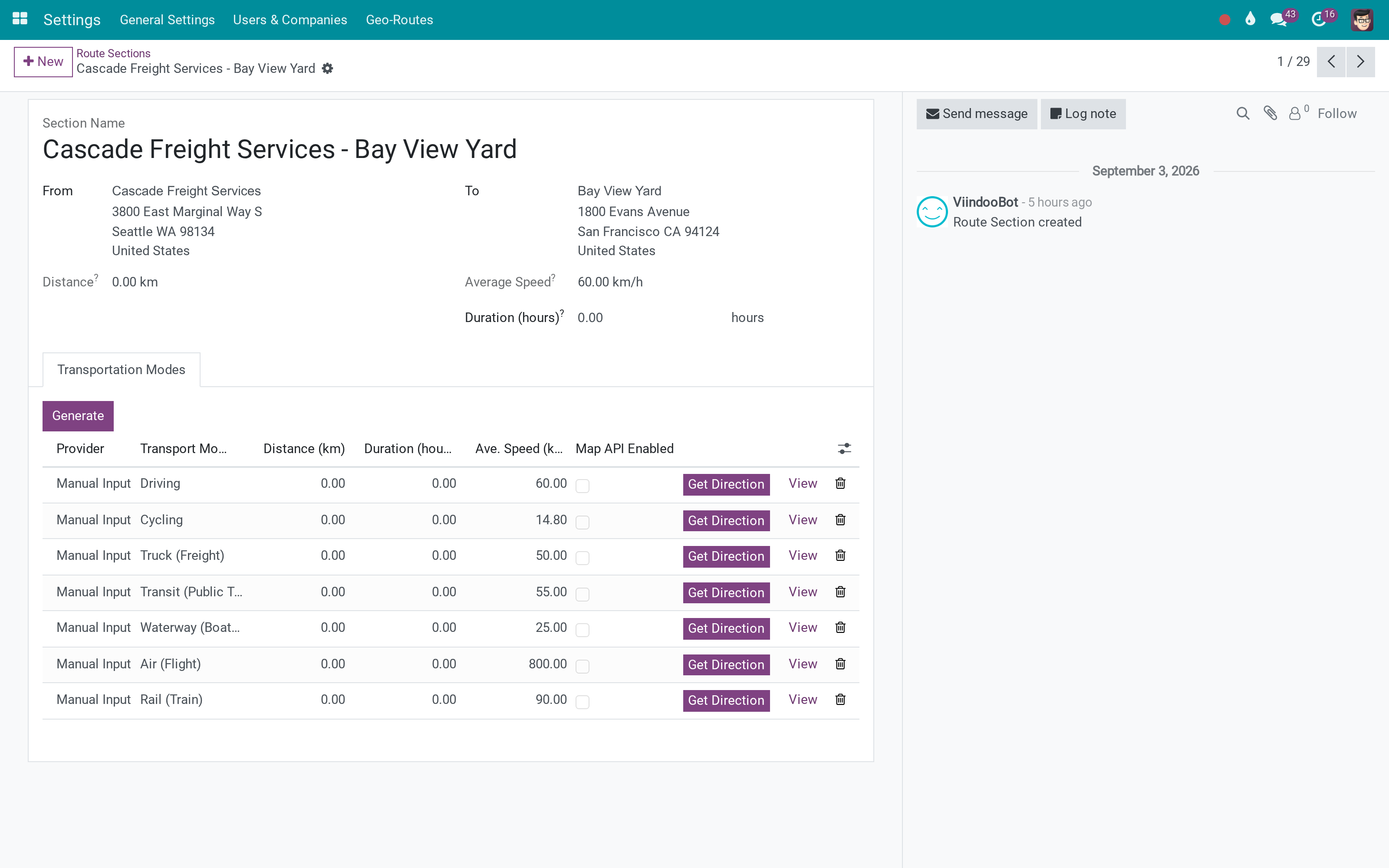Toggle Map API Enabled for Transit row
The width and height of the screenshot is (1389, 868).
pos(583,594)
